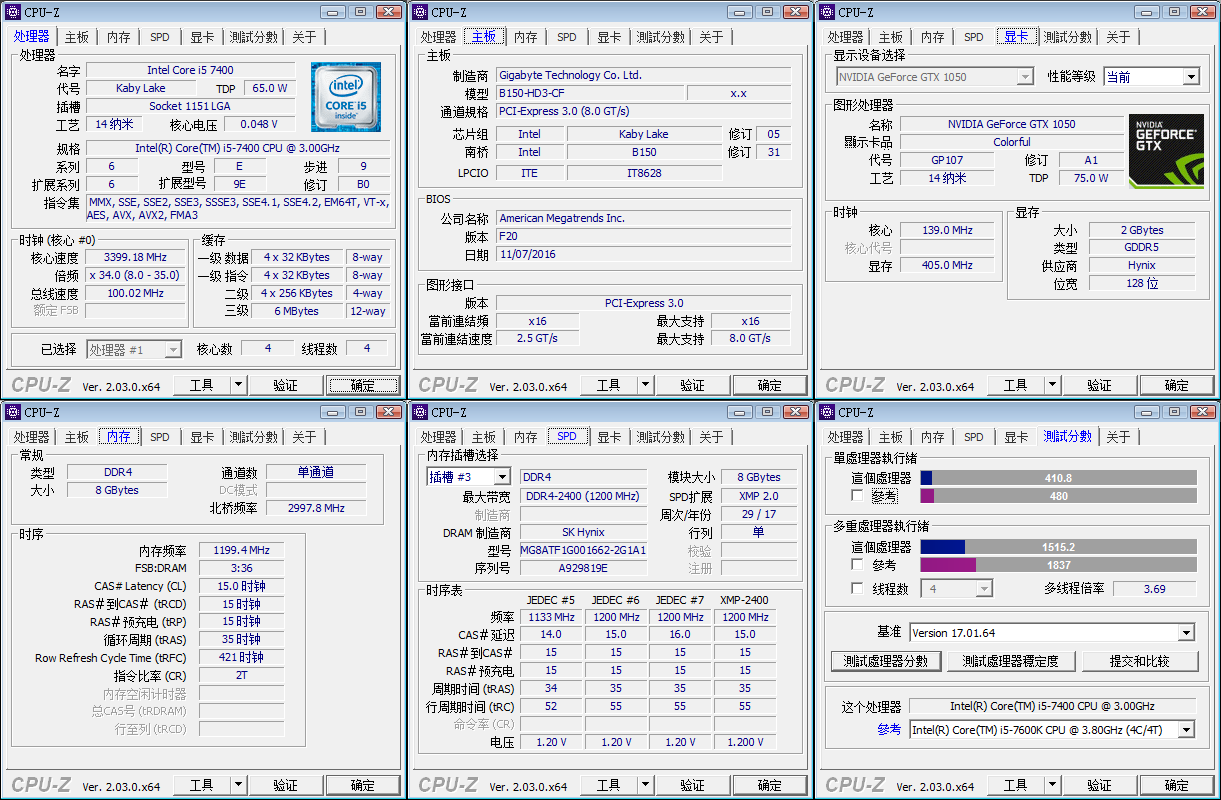Open the 处理器 #1 selection dropdown
The height and width of the screenshot is (800, 1221).
point(173,350)
